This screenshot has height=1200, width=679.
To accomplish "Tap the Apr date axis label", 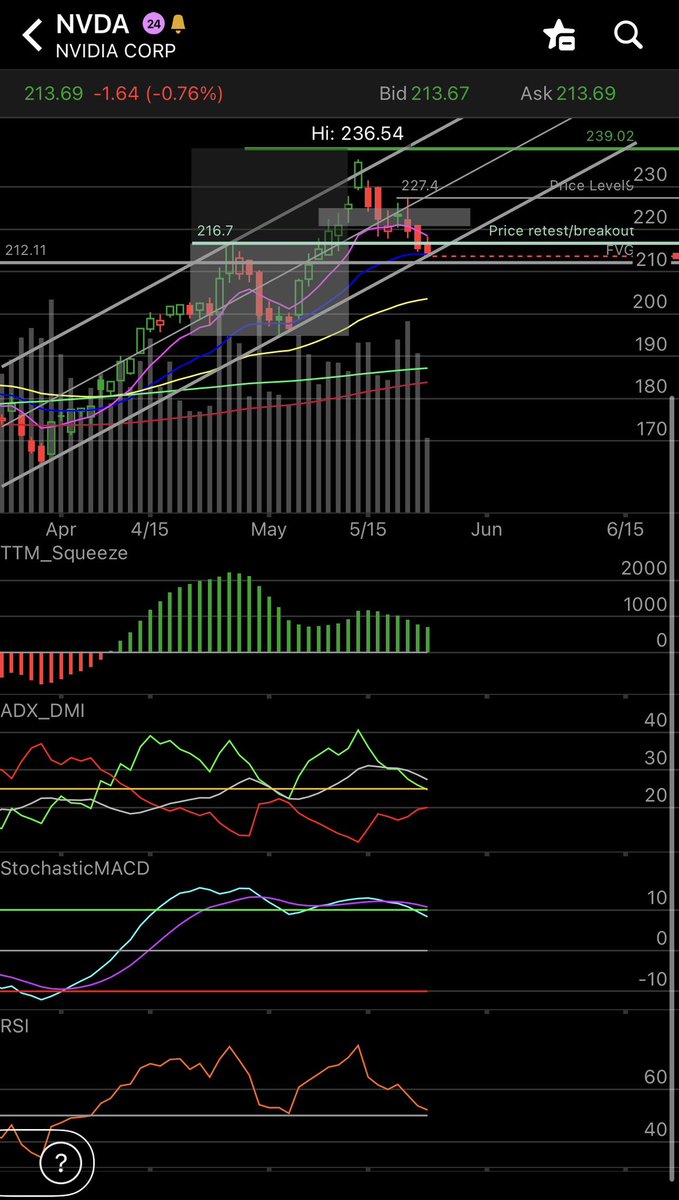I will click(61, 529).
